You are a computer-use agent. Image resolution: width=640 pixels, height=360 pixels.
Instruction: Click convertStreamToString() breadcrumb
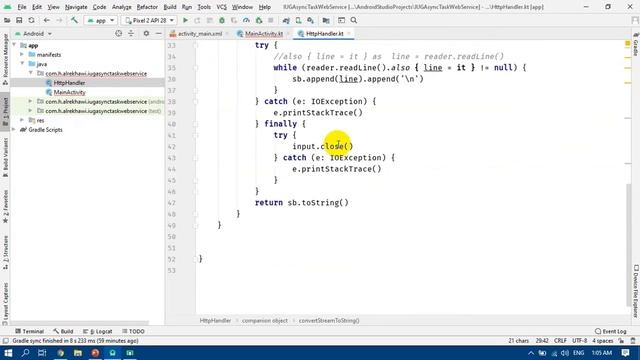(329, 320)
